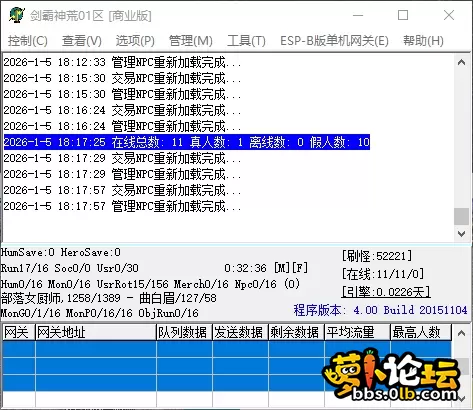Open the 控制(C) menu
This screenshot has width=473, height=410.
point(28,41)
